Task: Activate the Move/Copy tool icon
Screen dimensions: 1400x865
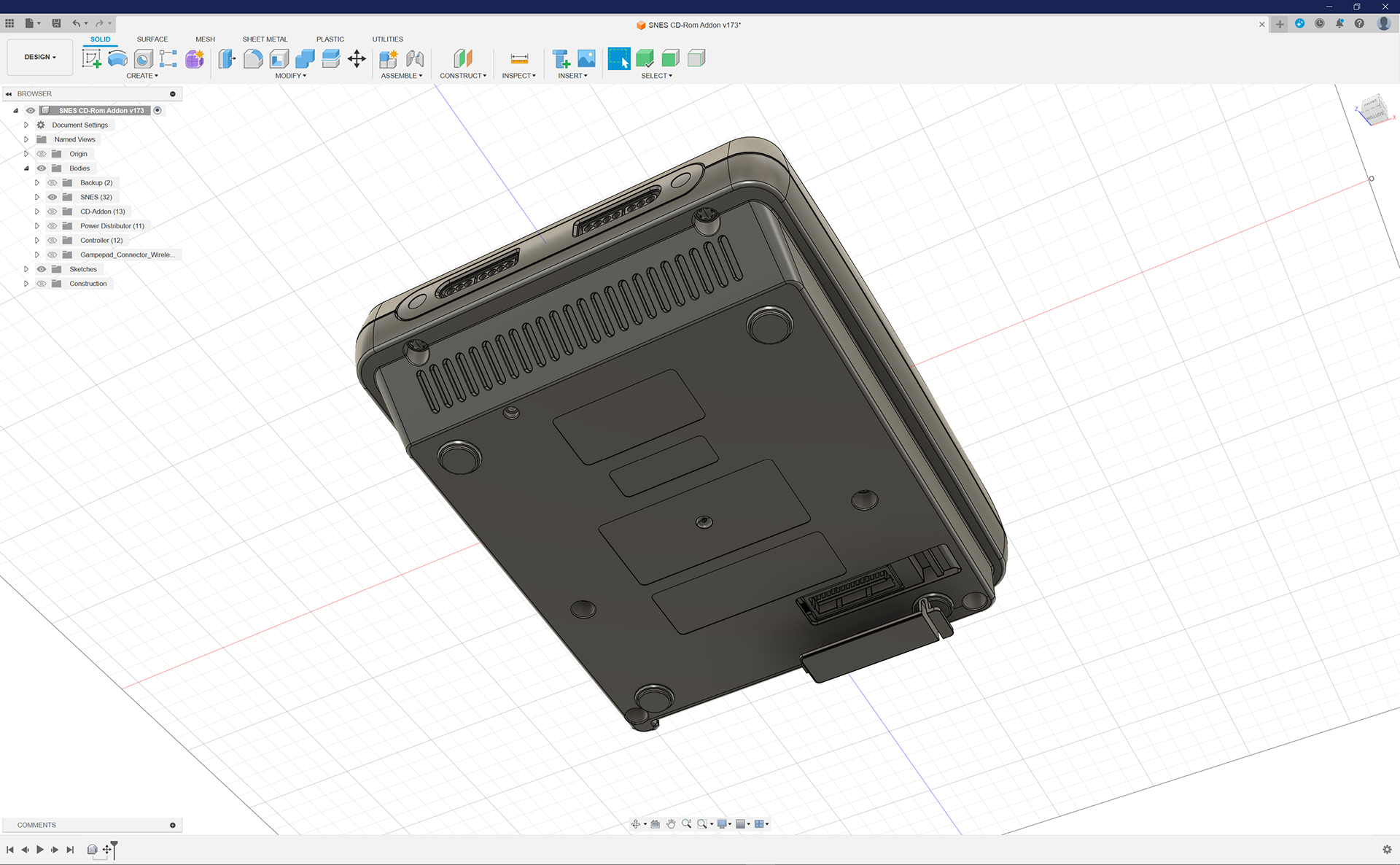Action: point(357,58)
